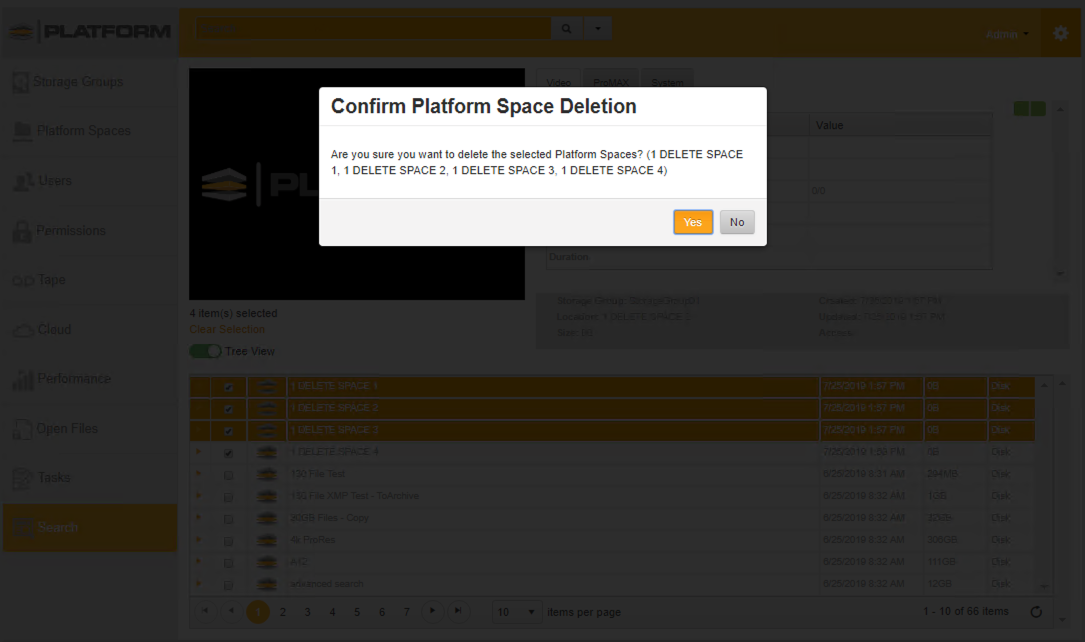This screenshot has height=642, width=1085.
Task: Uncheck 1 DELETE SPACE 4 checkbox
Action: pos(228,454)
